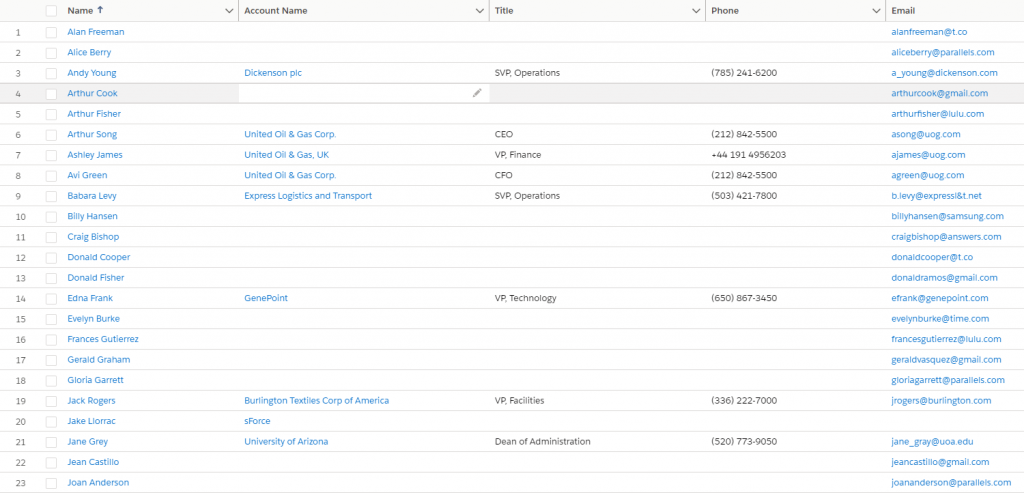
Task: Click title cell VP, Finance
Action: pyautogui.click(x=518, y=155)
